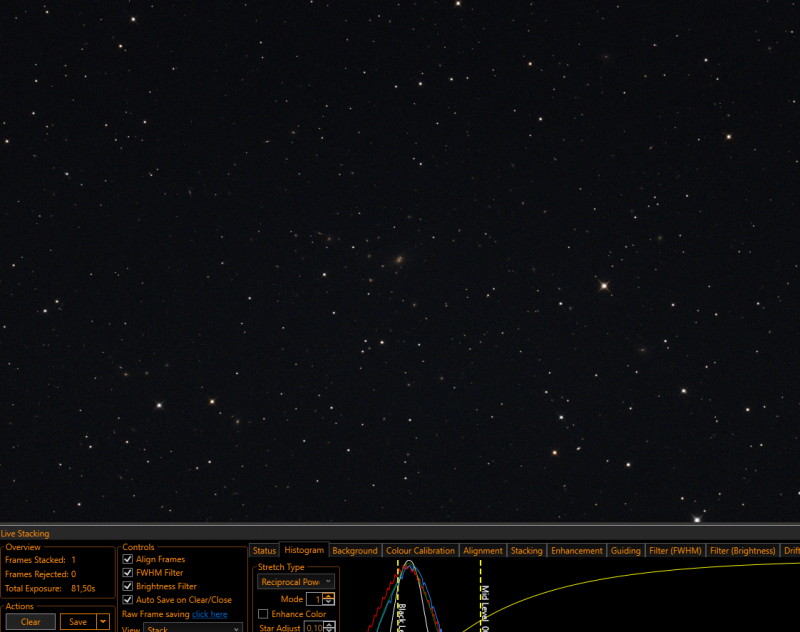Go to the Enhancement tab
This screenshot has width=800, height=632.
(x=577, y=550)
